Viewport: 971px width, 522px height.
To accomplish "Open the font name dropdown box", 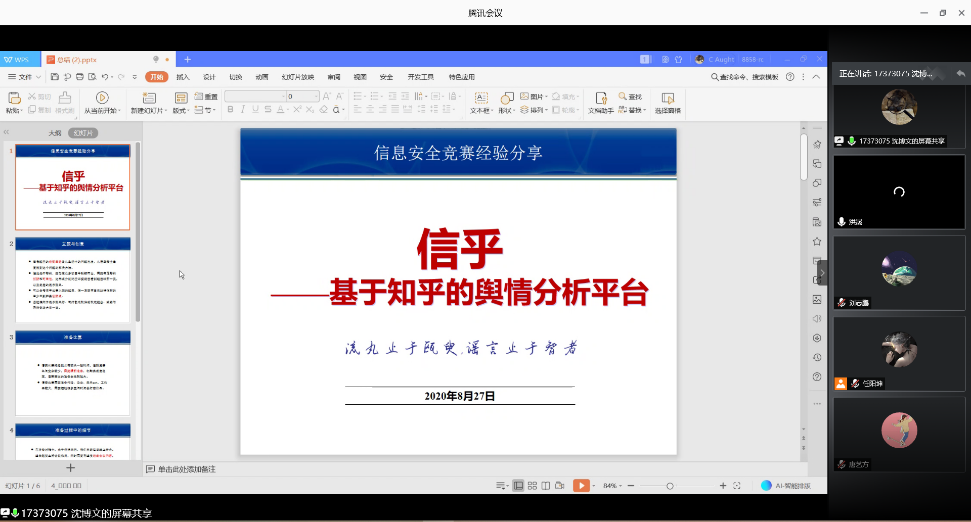I will click(254, 96).
